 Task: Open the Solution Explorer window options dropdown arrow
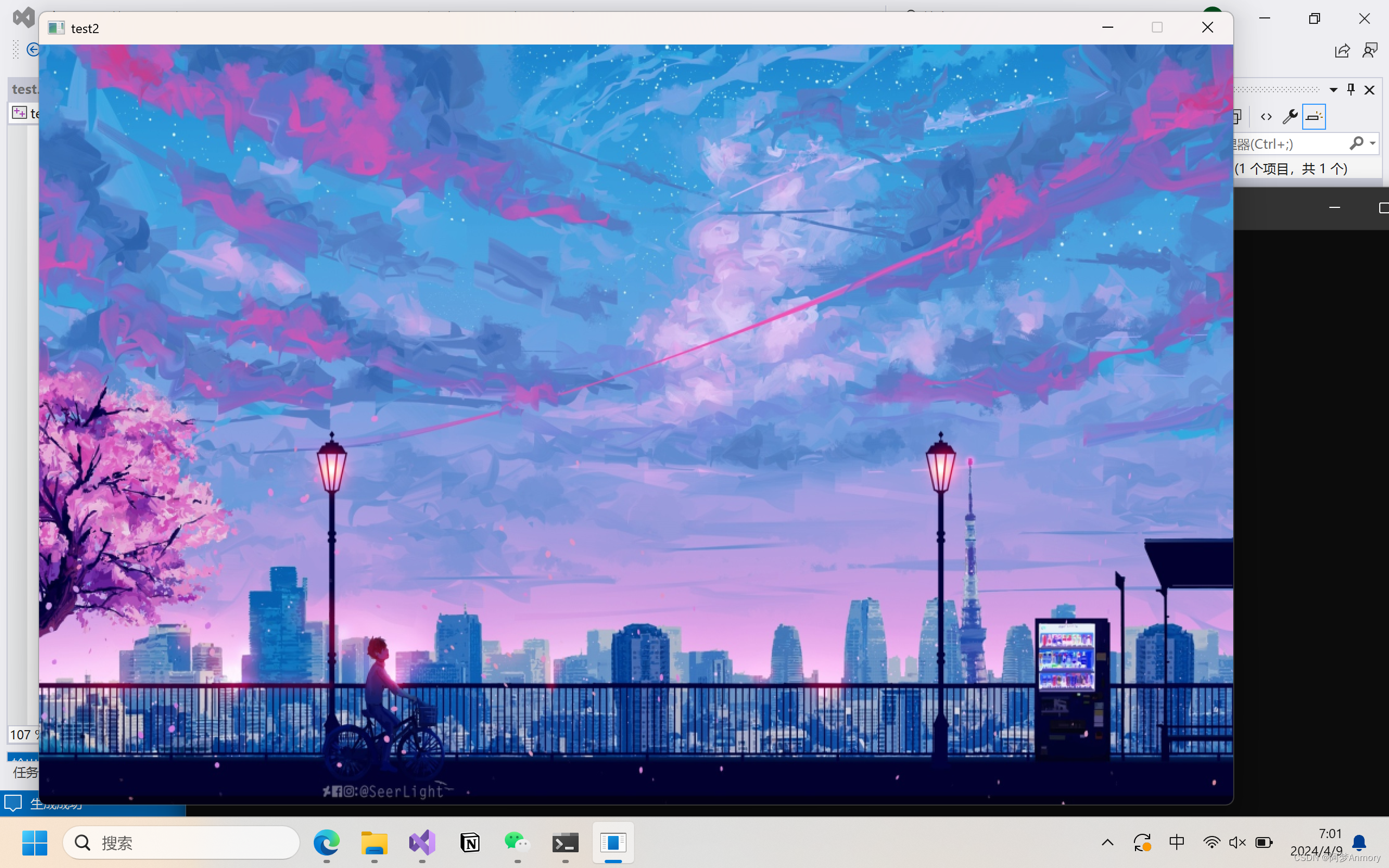click(x=1333, y=90)
